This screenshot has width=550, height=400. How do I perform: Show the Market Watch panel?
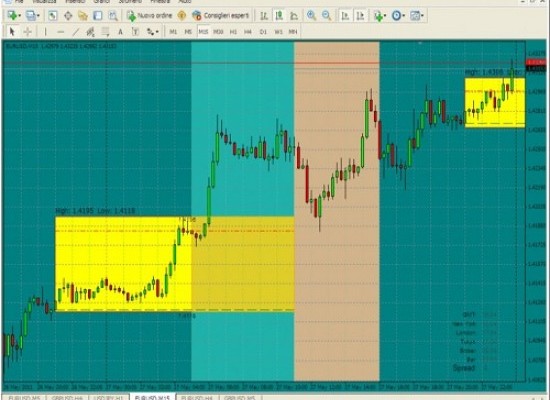pyautogui.click(x=53, y=15)
